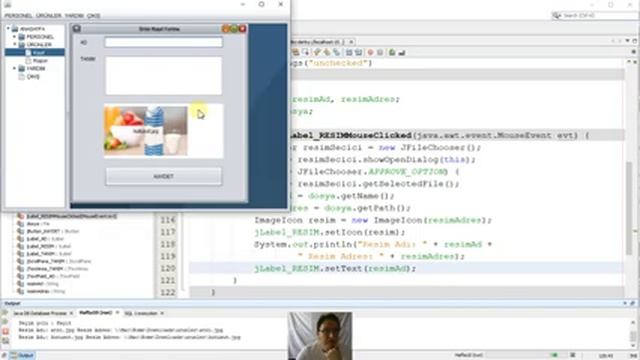
Task: Click the red Stop icon in Output panel
Action: [x=5, y=331]
